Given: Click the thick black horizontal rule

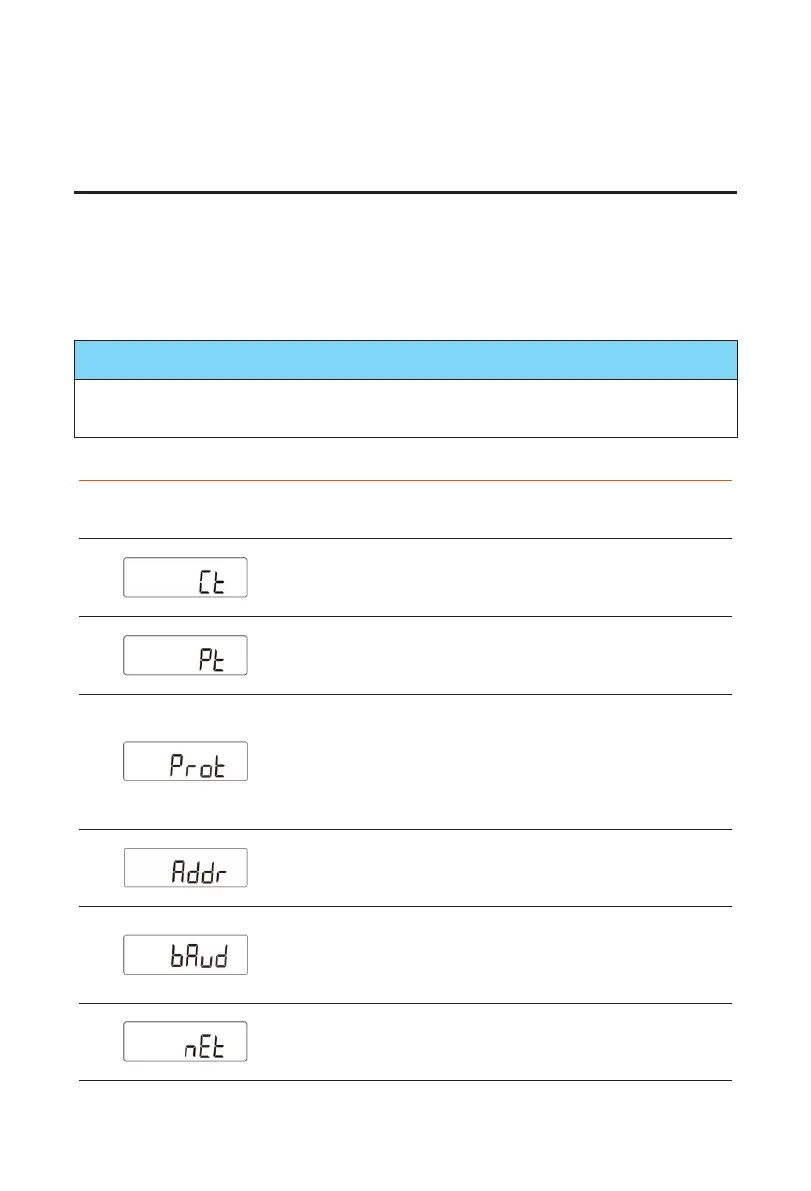Looking at the screenshot, I should tap(406, 192).
